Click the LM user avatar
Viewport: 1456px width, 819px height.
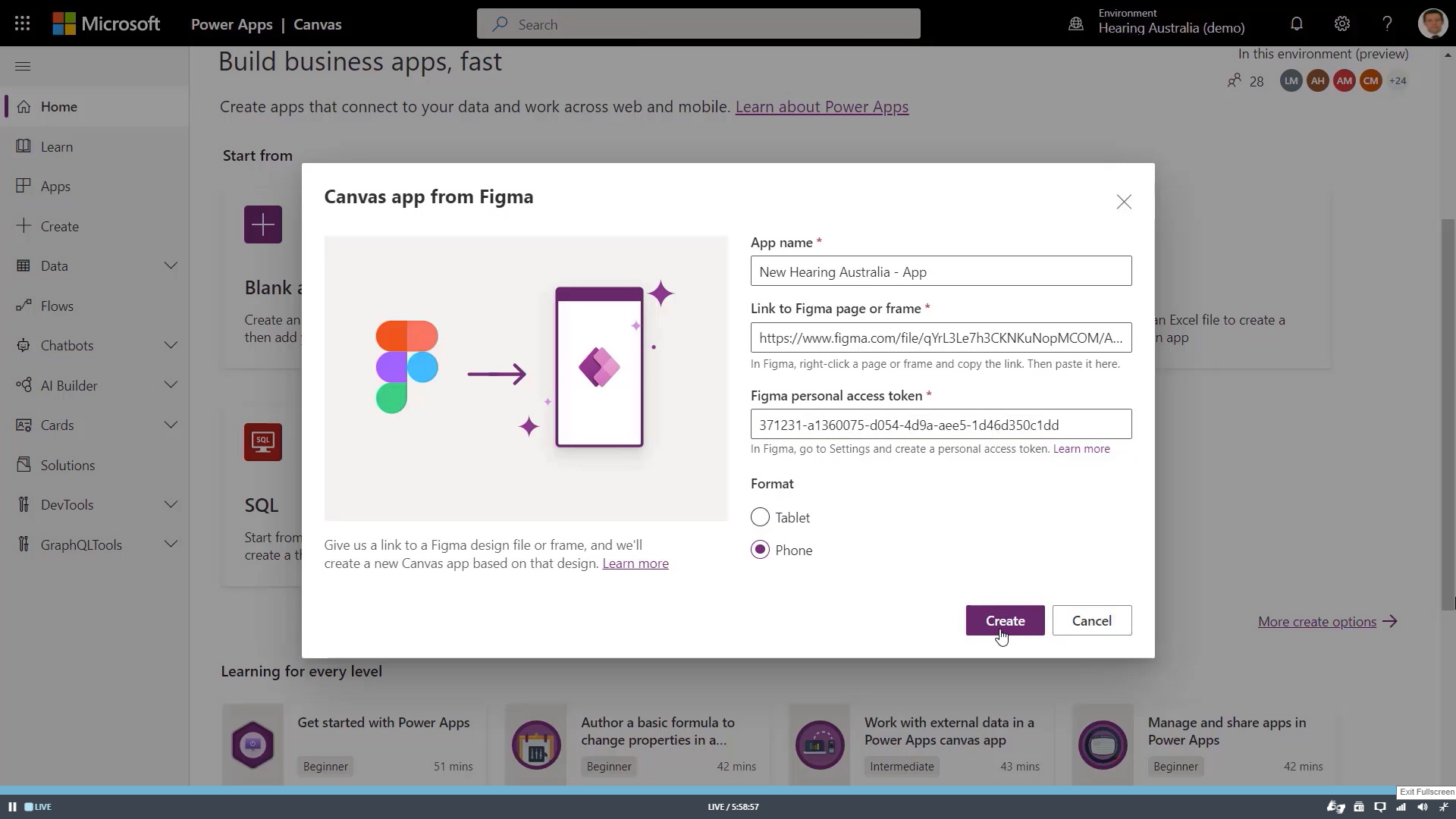pyautogui.click(x=1291, y=80)
